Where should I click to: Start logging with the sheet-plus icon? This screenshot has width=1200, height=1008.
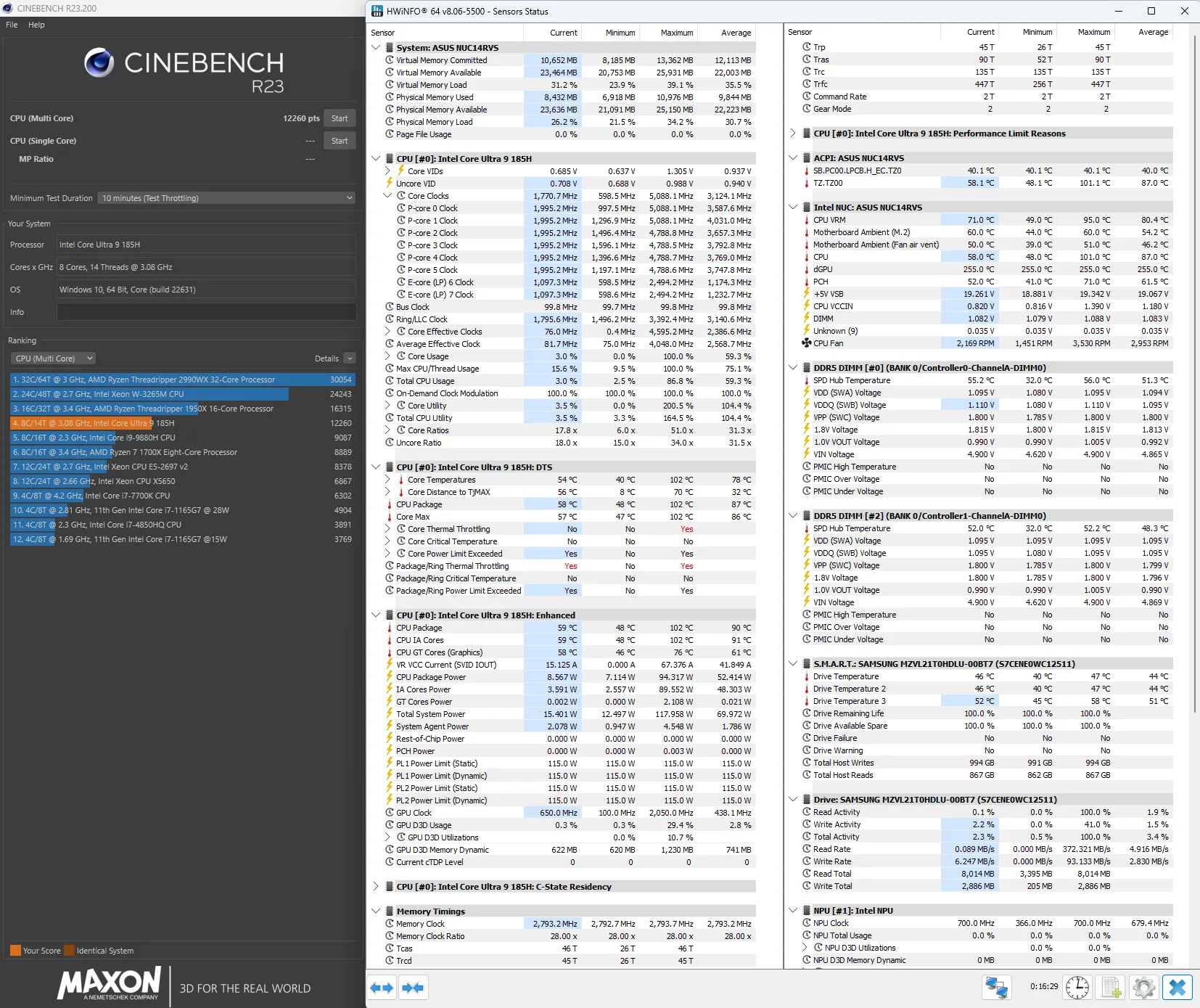point(1111,988)
